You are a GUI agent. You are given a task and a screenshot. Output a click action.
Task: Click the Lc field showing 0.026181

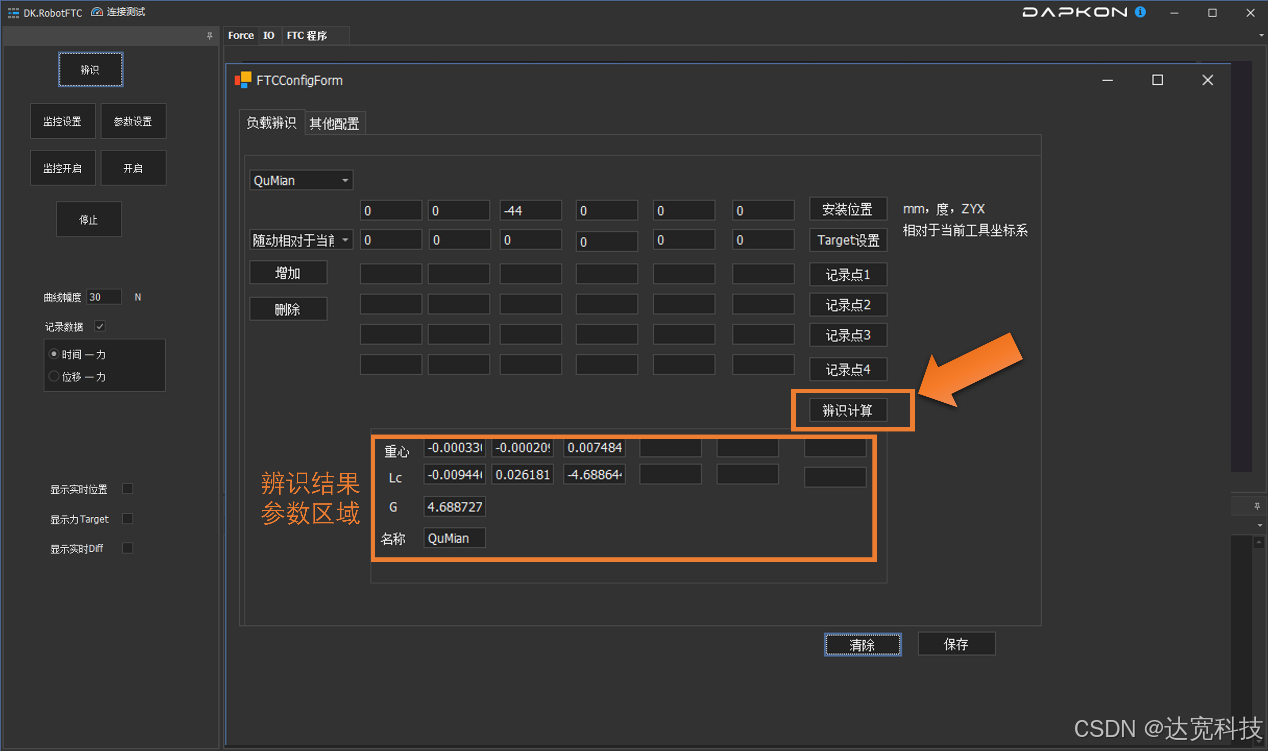click(x=523, y=474)
